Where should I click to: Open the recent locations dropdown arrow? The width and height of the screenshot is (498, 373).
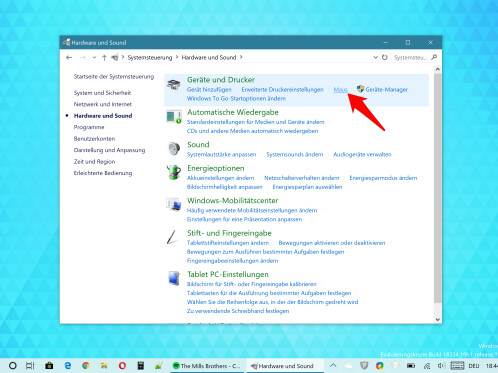94,57
